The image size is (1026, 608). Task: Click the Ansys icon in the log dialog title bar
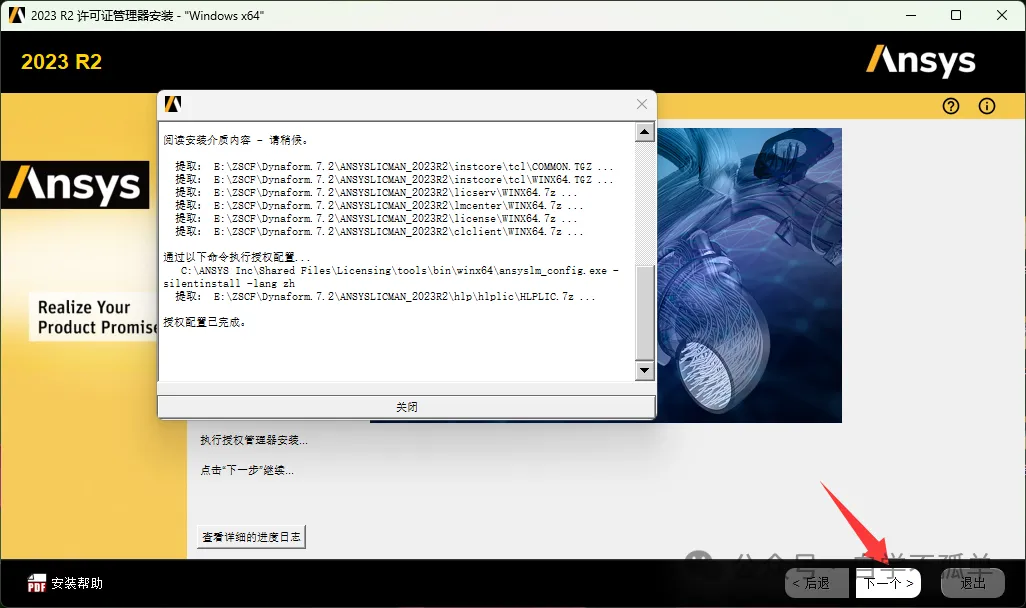pos(173,103)
